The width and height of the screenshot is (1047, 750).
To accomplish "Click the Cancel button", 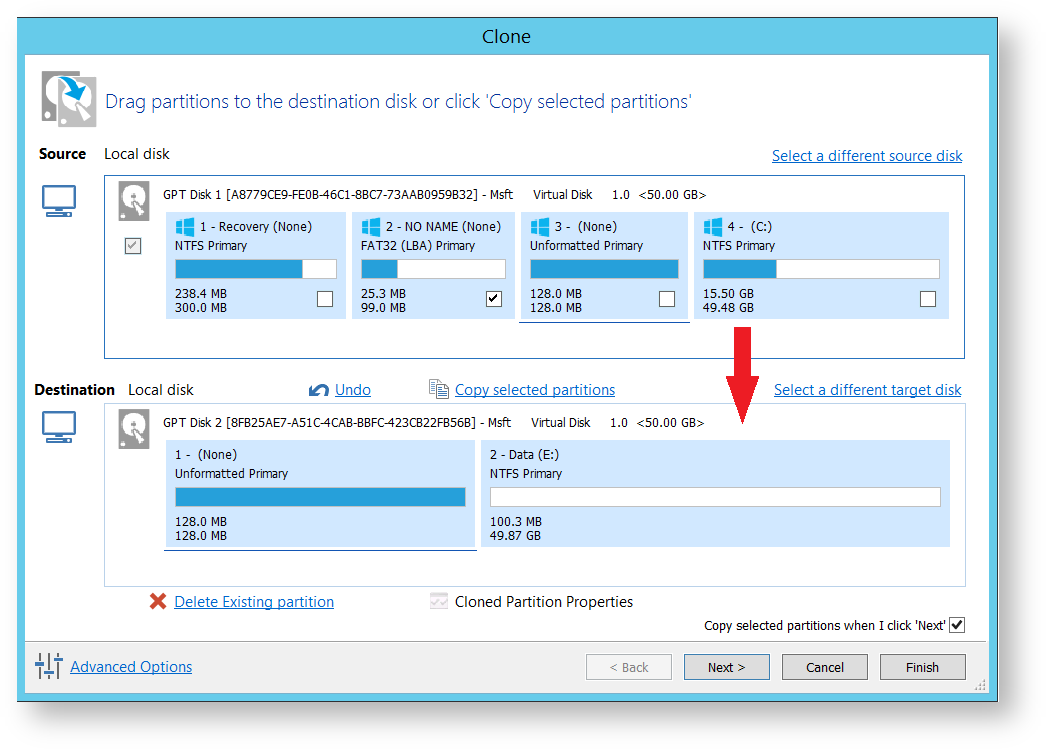I will pos(825,667).
